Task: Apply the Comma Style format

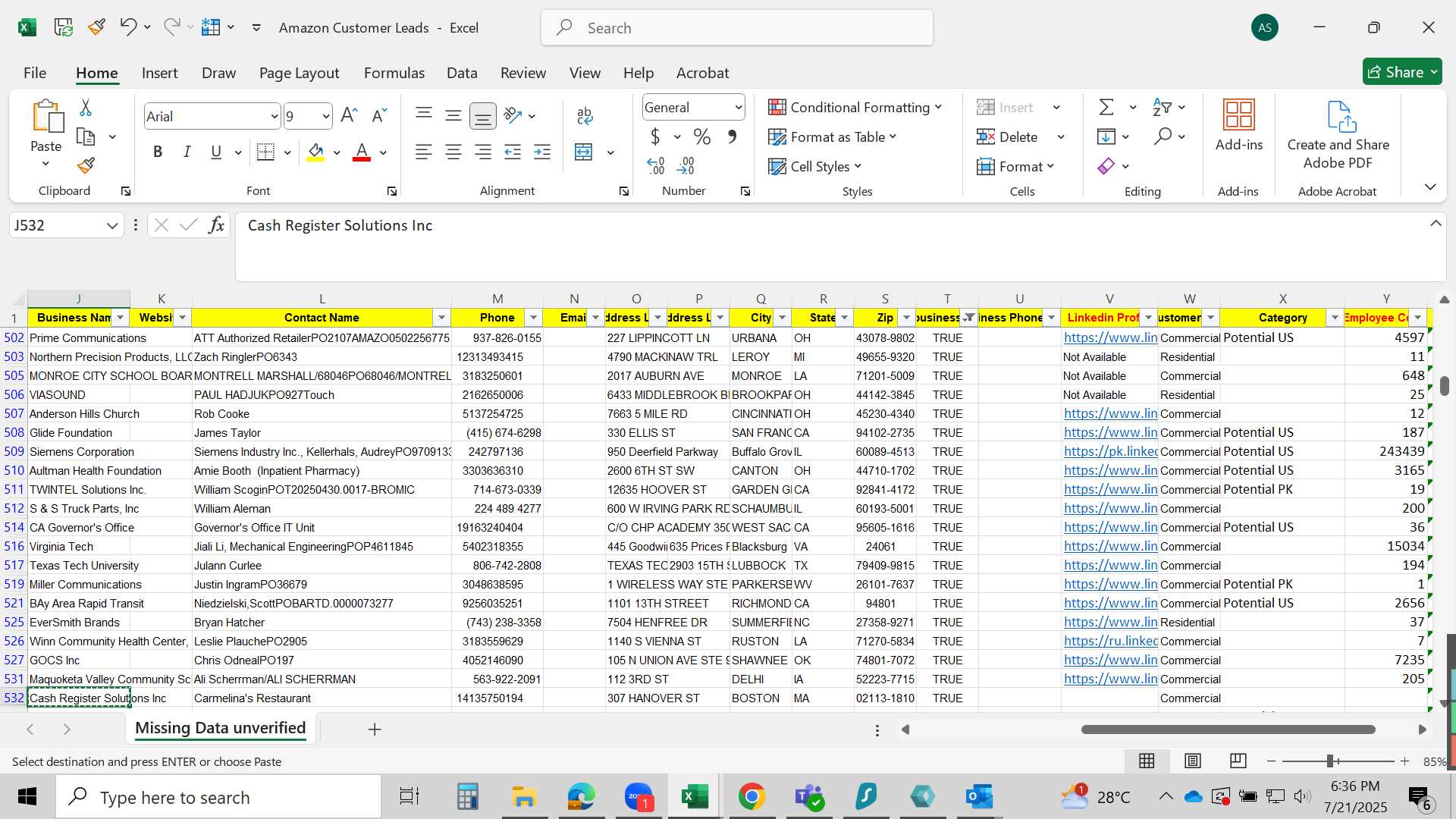Action: pyautogui.click(x=732, y=137)
